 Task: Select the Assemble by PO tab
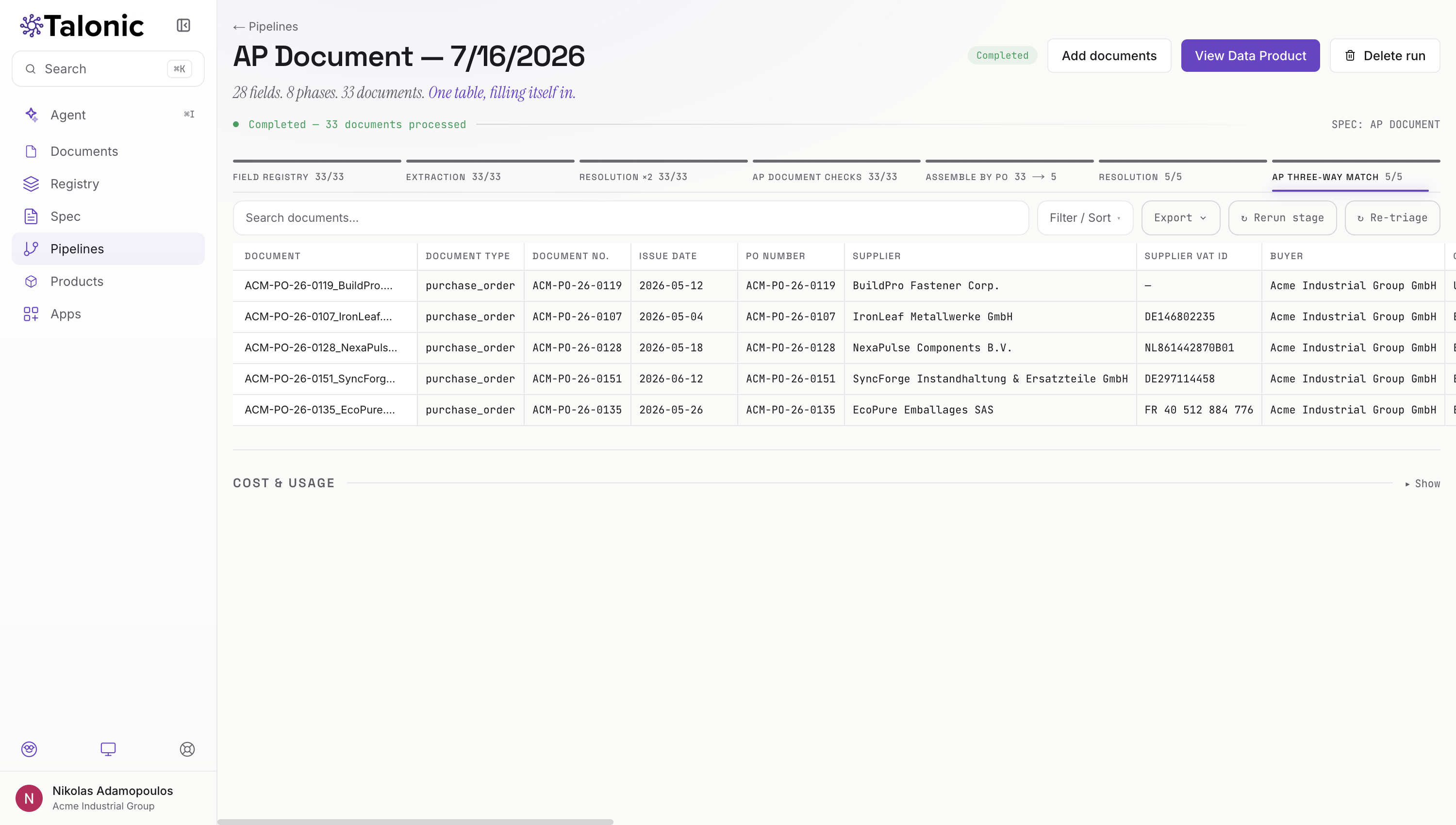1009,176
